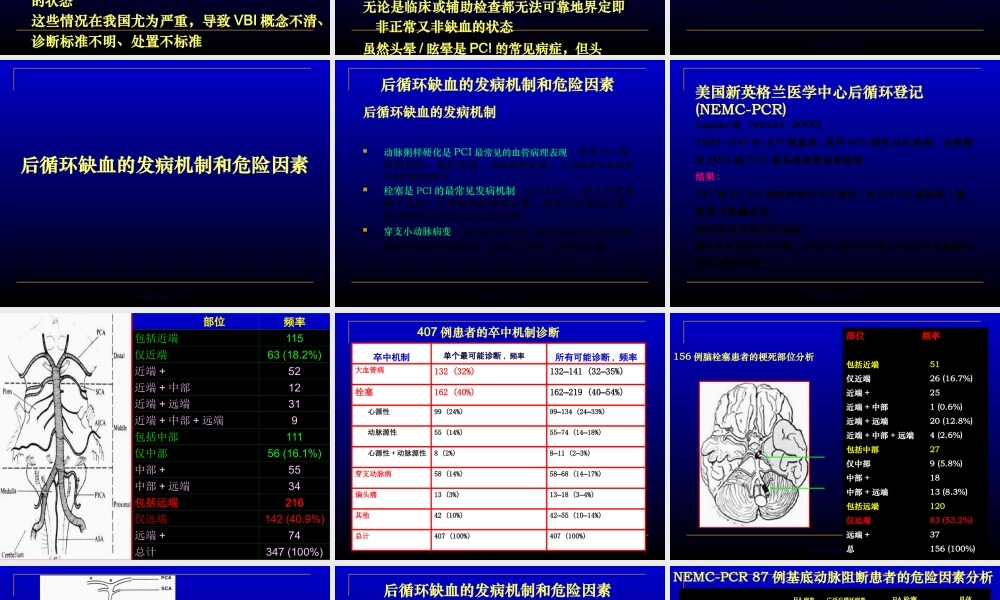Click the 156 例脑栓塞患者的梗死部位分析 heading
1000x600 pixels.
(745, 355)
